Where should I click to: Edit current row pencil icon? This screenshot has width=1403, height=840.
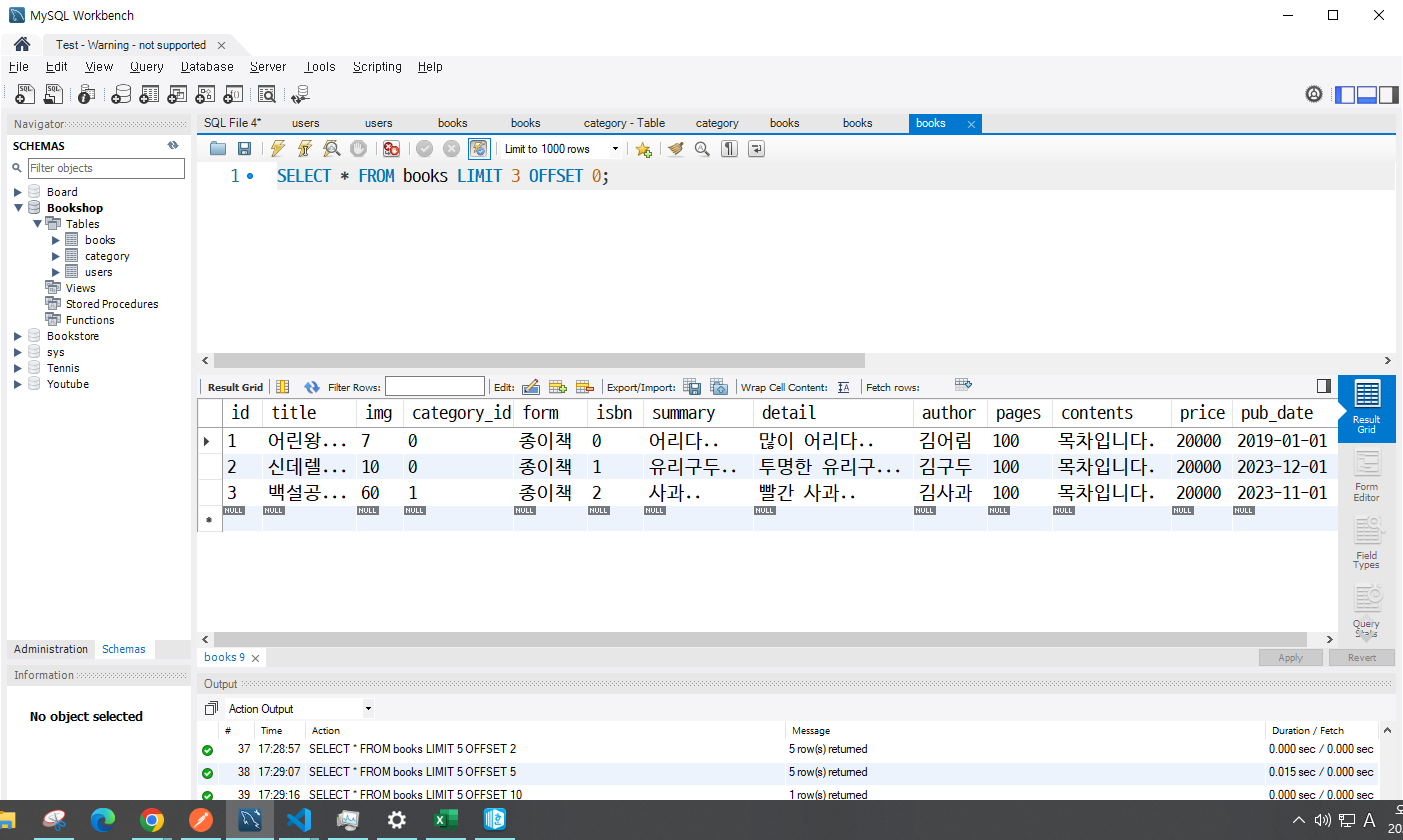pyautogui.click(x=530, y=387)
